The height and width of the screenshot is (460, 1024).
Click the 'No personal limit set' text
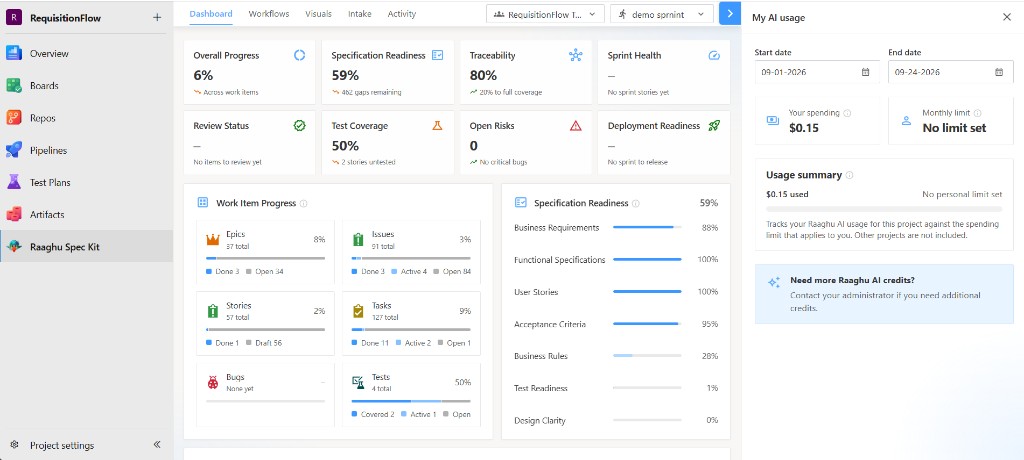[962, 194]
